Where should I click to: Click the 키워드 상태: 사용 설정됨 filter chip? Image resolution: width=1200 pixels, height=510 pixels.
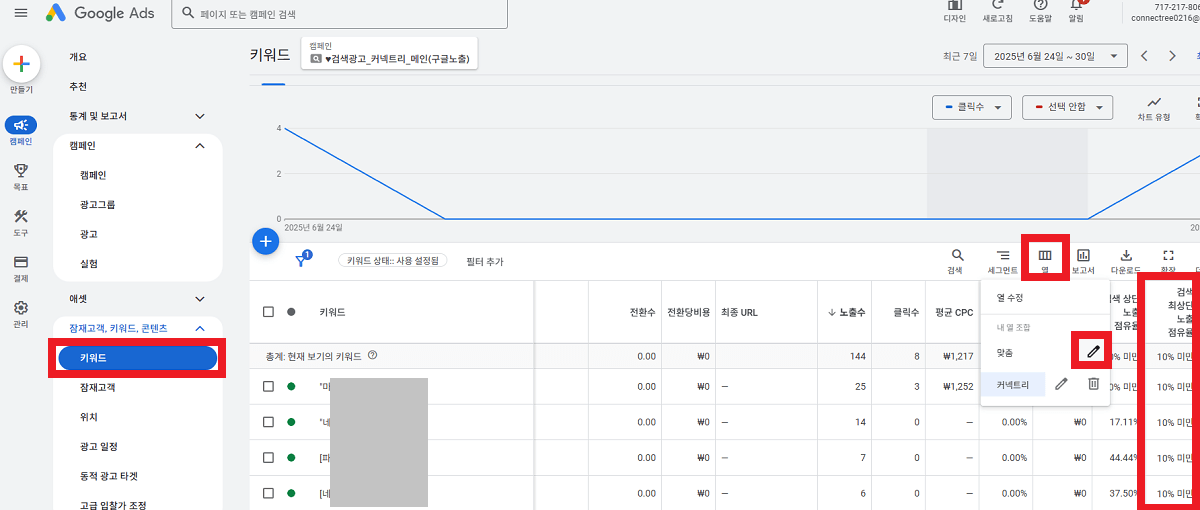392,260
